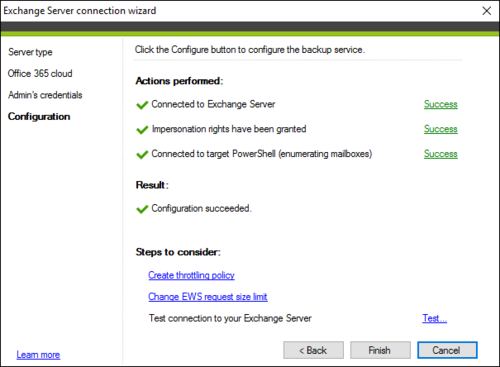Screen dimensions: 500x367
Task: Select the Admin's credentials step
Action: 45,95
